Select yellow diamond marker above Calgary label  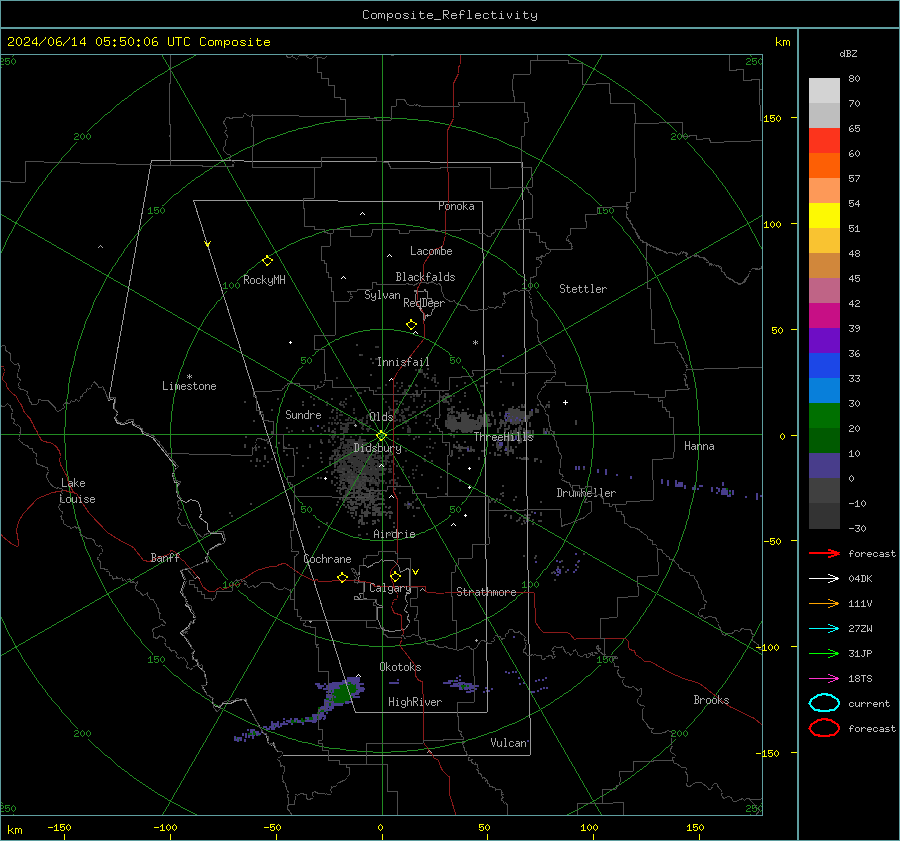[395, 576]
